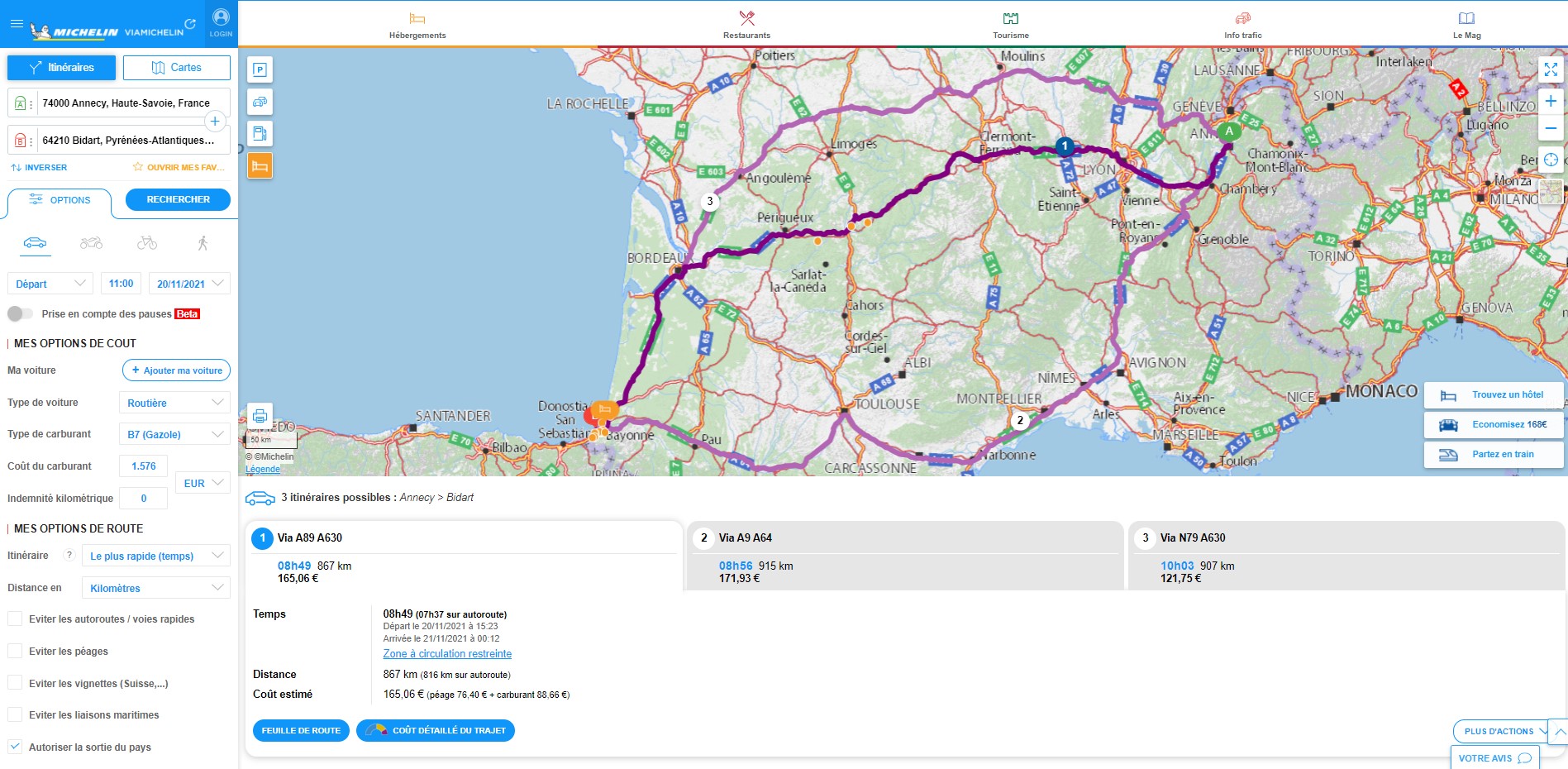Select the bicycle travel mode
1568x769 pixels.
point(147,243)
